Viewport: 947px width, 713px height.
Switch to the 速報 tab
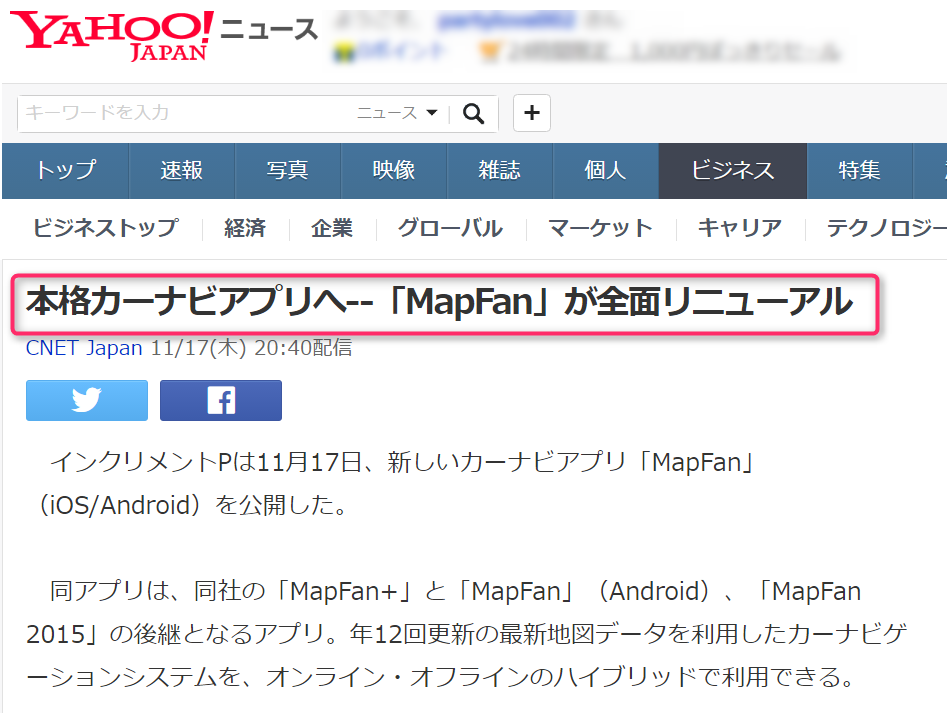point(182,171)
